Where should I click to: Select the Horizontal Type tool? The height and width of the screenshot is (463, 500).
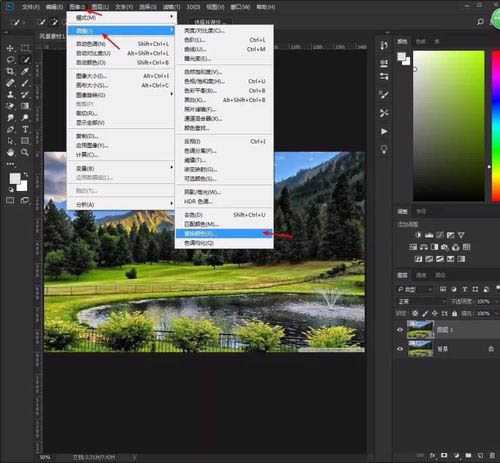(25, 129)
